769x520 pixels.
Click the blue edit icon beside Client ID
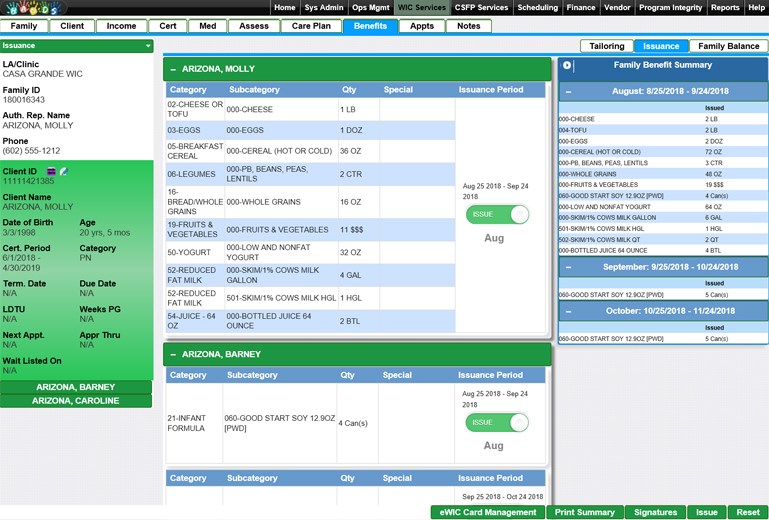tap(63, 171)
